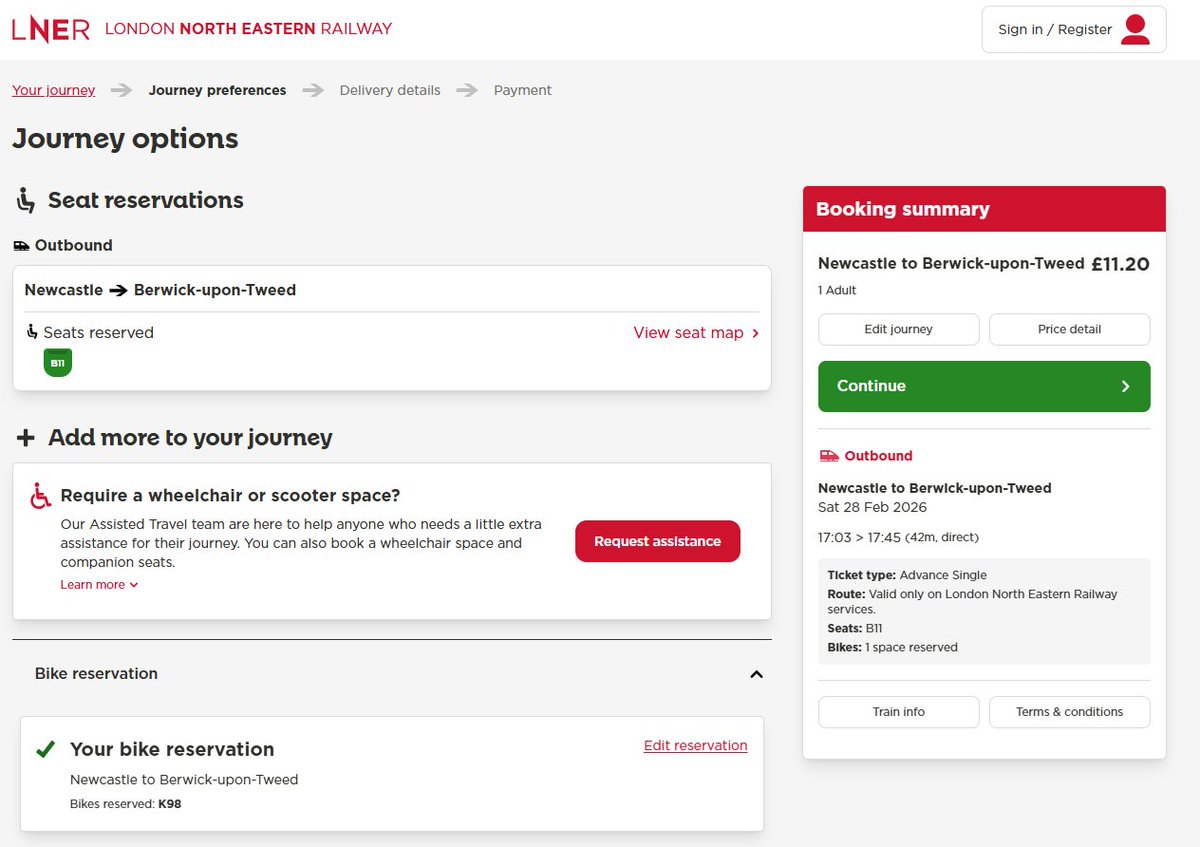Open View seat map link
Image resolution: width=1200 pixels, height=847 pixels.
696,333
